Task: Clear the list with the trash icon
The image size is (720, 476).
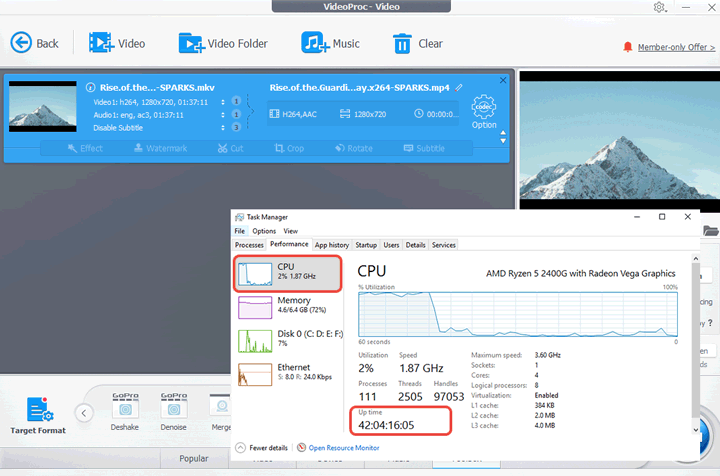Action: [417, 43]
